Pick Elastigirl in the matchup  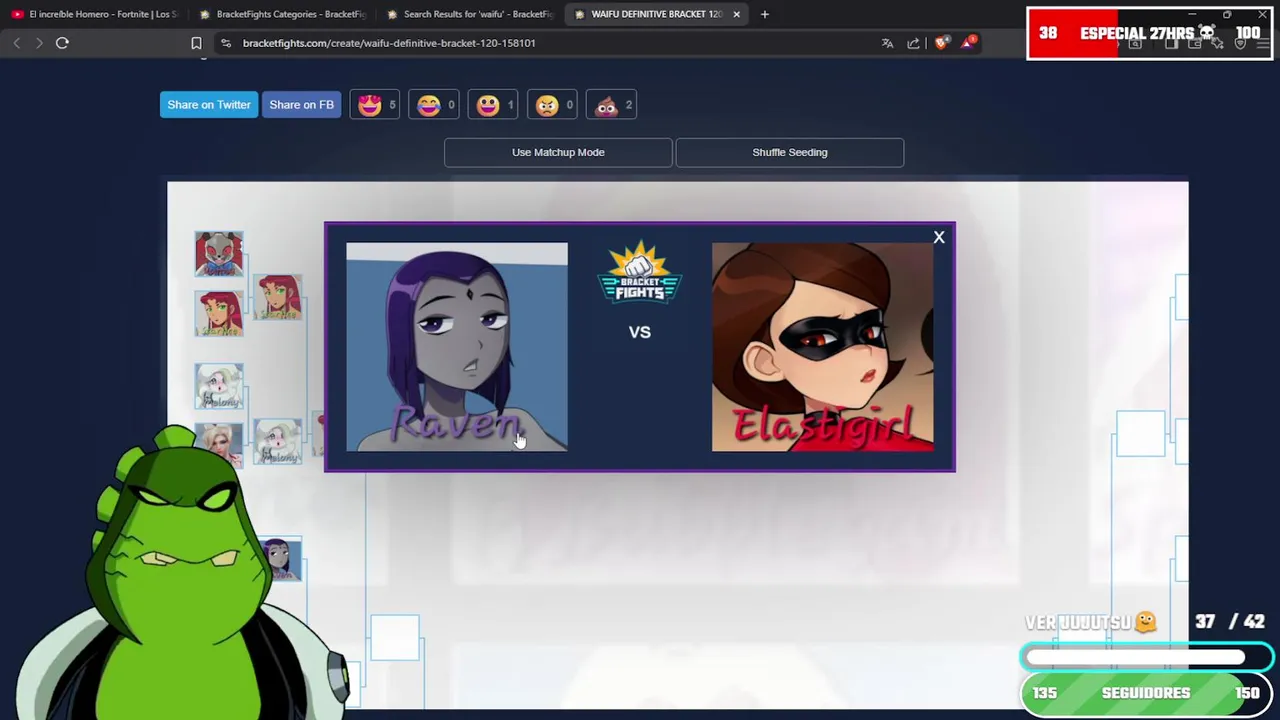click(x=822, y=346)
